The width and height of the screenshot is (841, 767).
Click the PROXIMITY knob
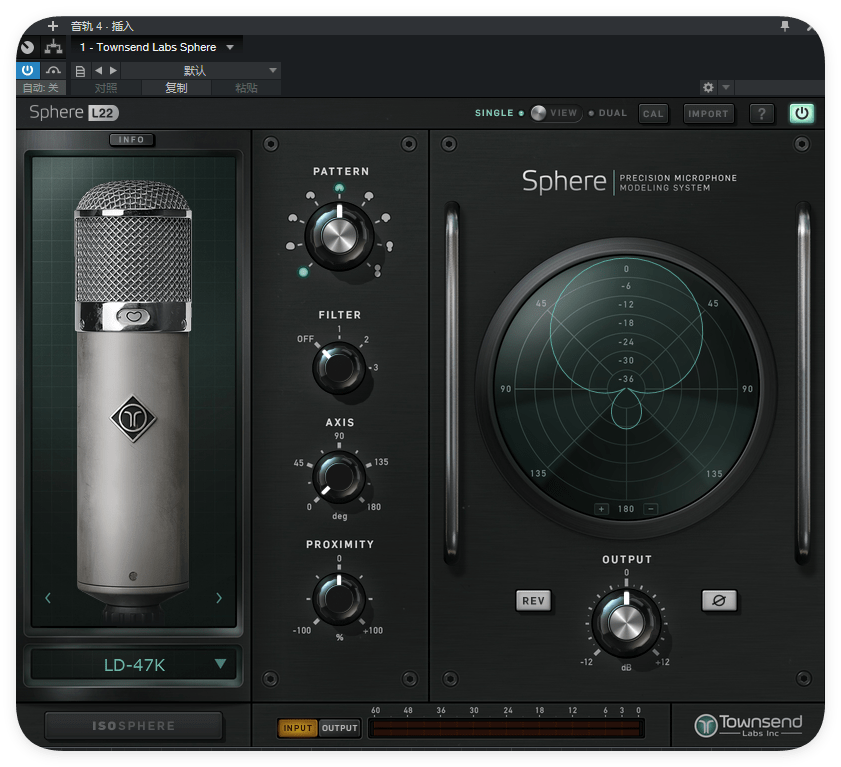(x=338, y=599)
